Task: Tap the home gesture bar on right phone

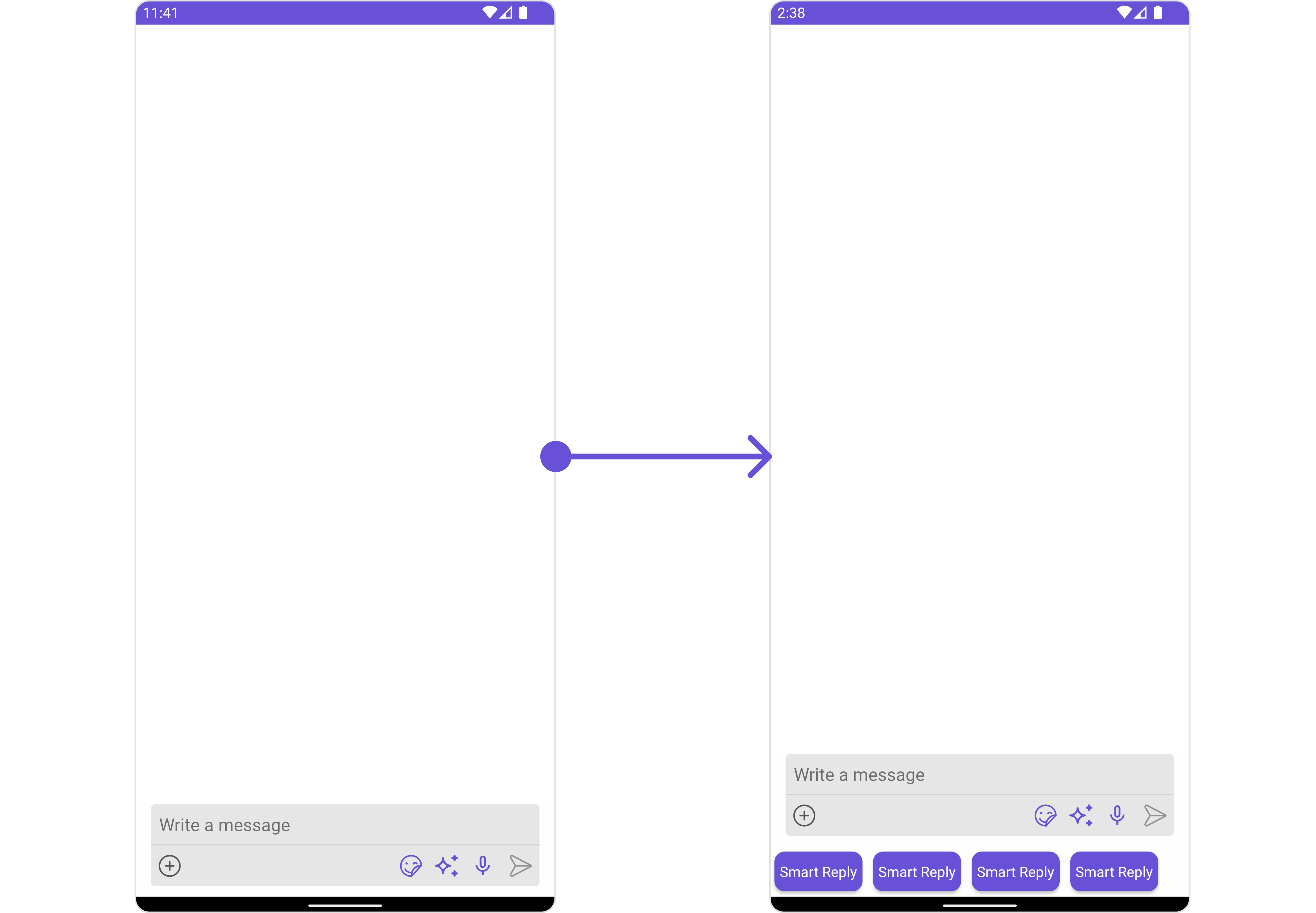Action: (979, 906)
